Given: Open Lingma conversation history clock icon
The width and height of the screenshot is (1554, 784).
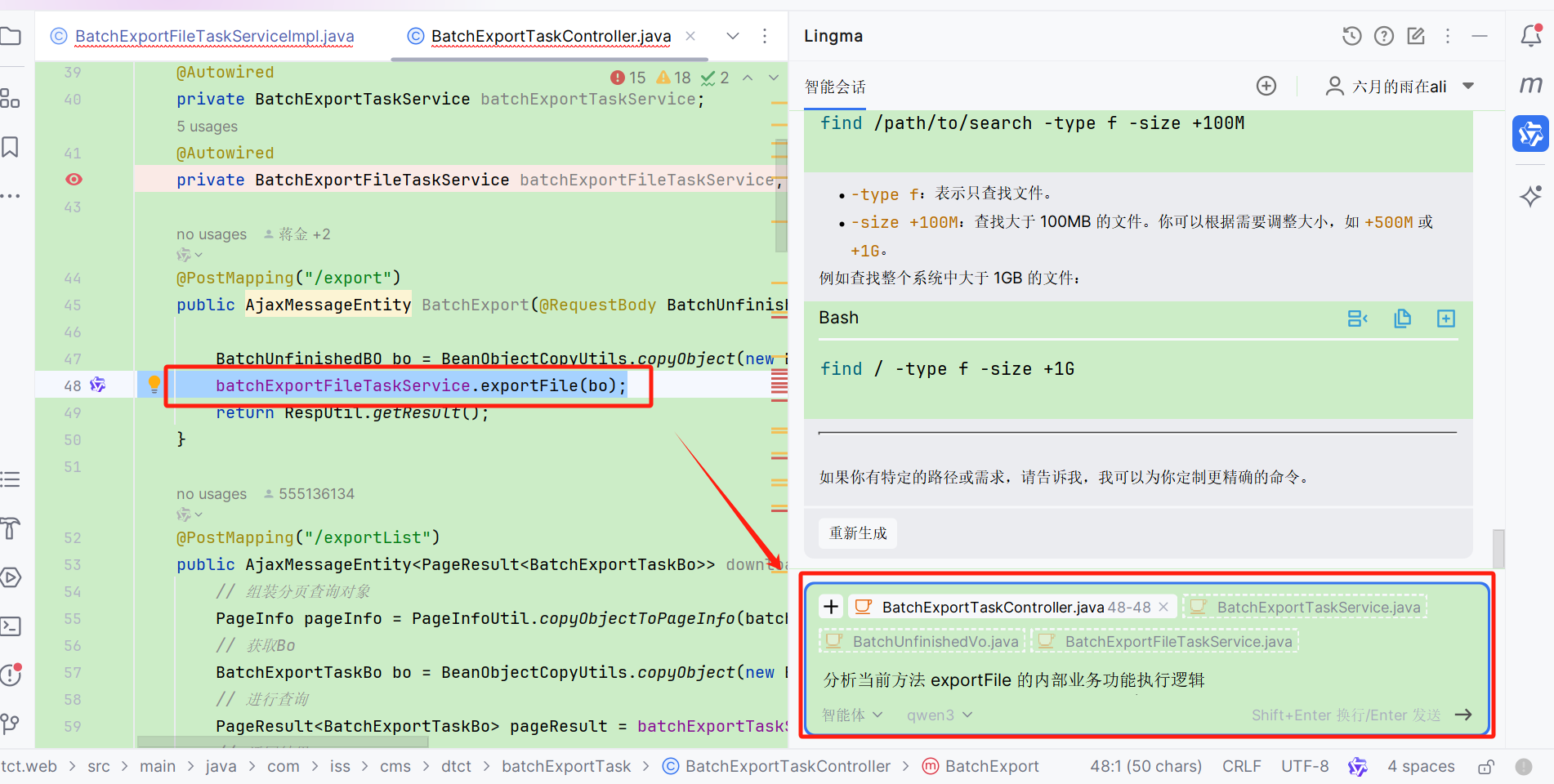Looking at the screenshot, I should [1352, 36].
